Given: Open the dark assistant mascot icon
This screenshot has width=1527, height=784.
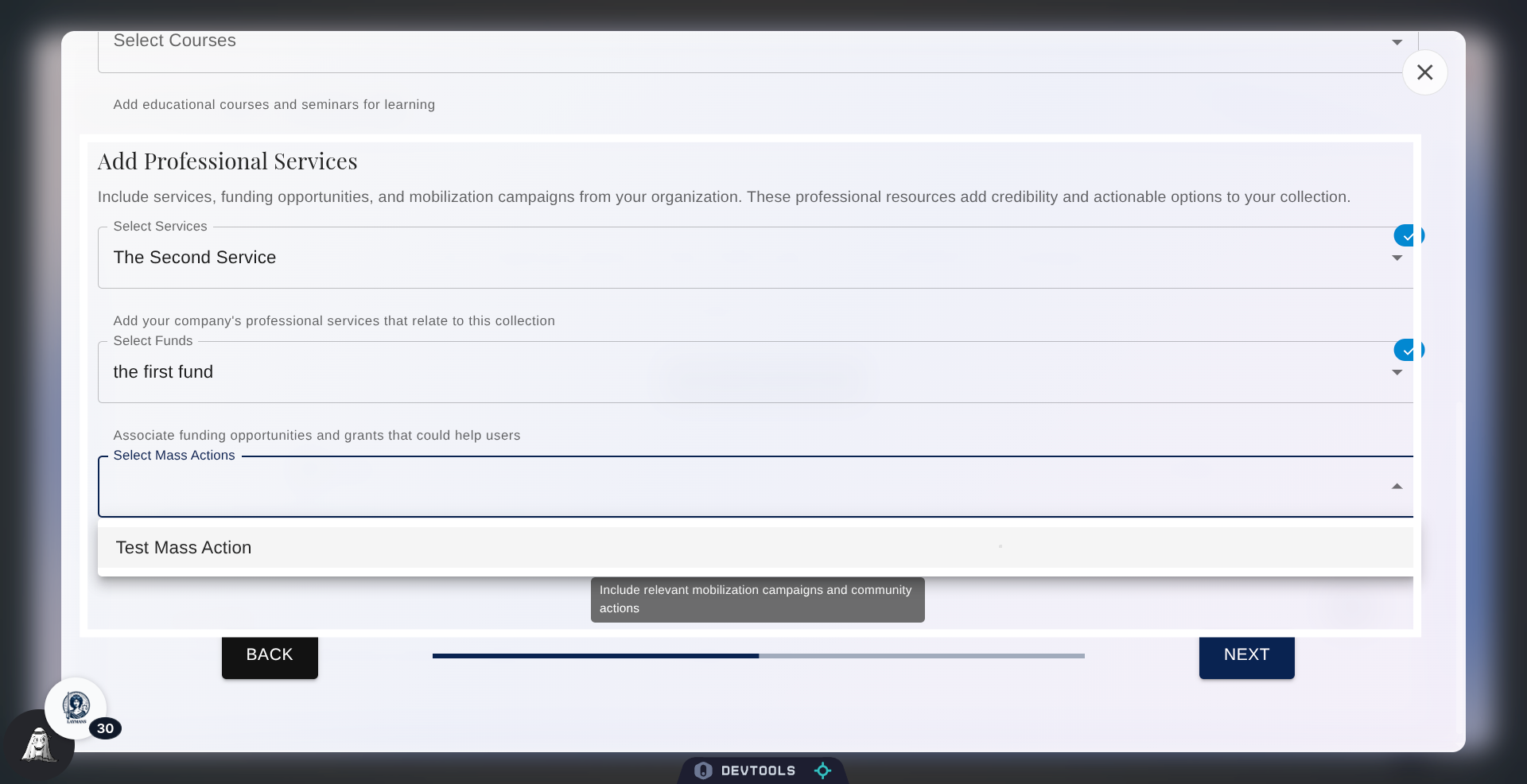Looking at the screenshot, I should pos(38,746).
